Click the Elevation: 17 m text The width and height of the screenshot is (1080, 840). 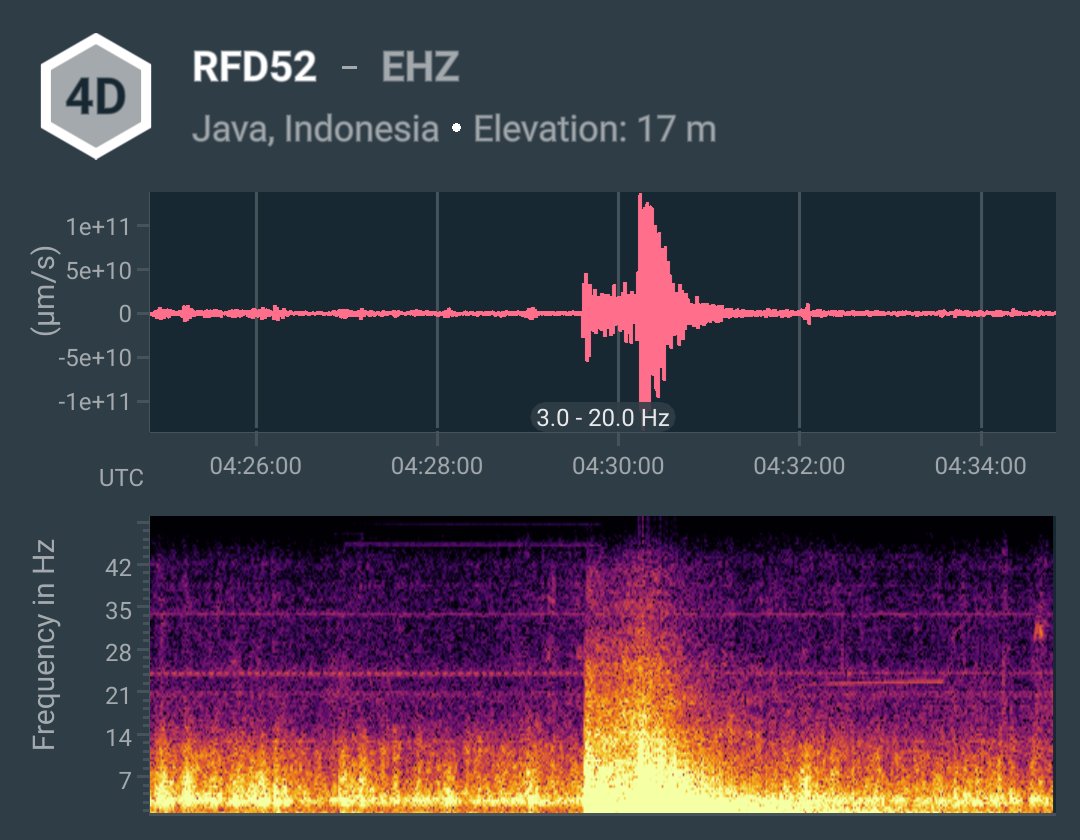tap(595, 129)
